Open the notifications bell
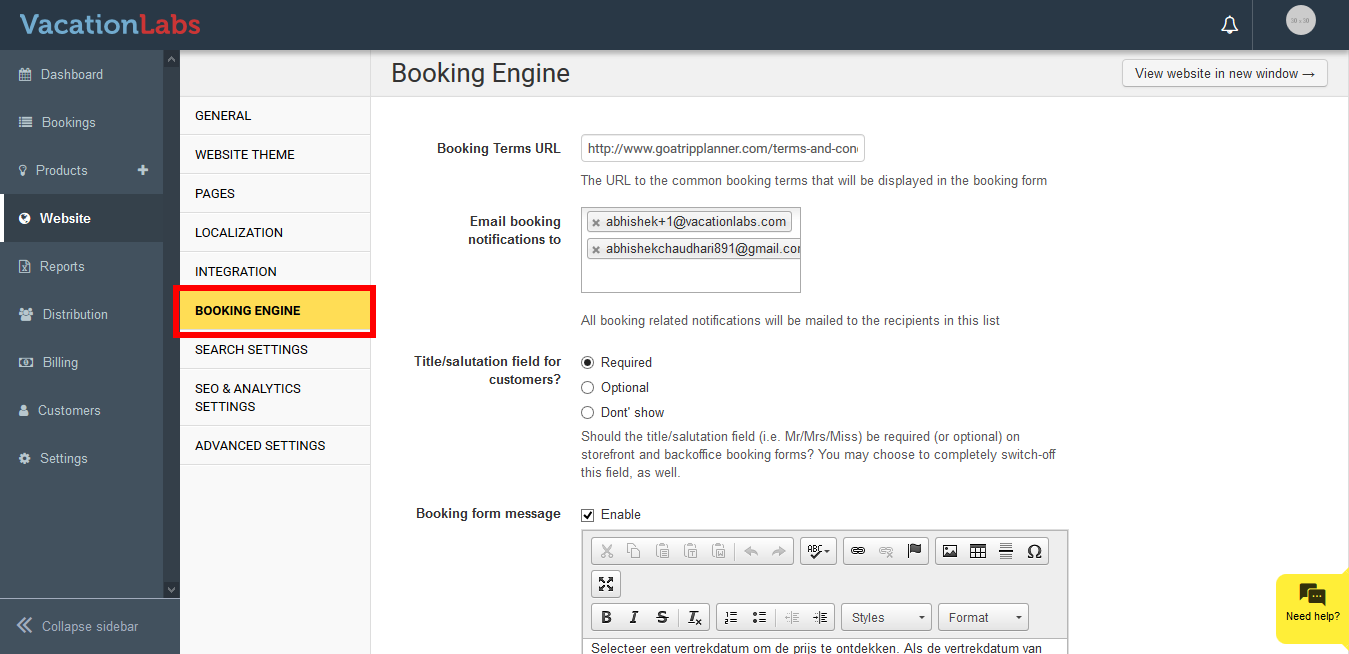Viewport: 1349px width, 654px height. 1229,25
